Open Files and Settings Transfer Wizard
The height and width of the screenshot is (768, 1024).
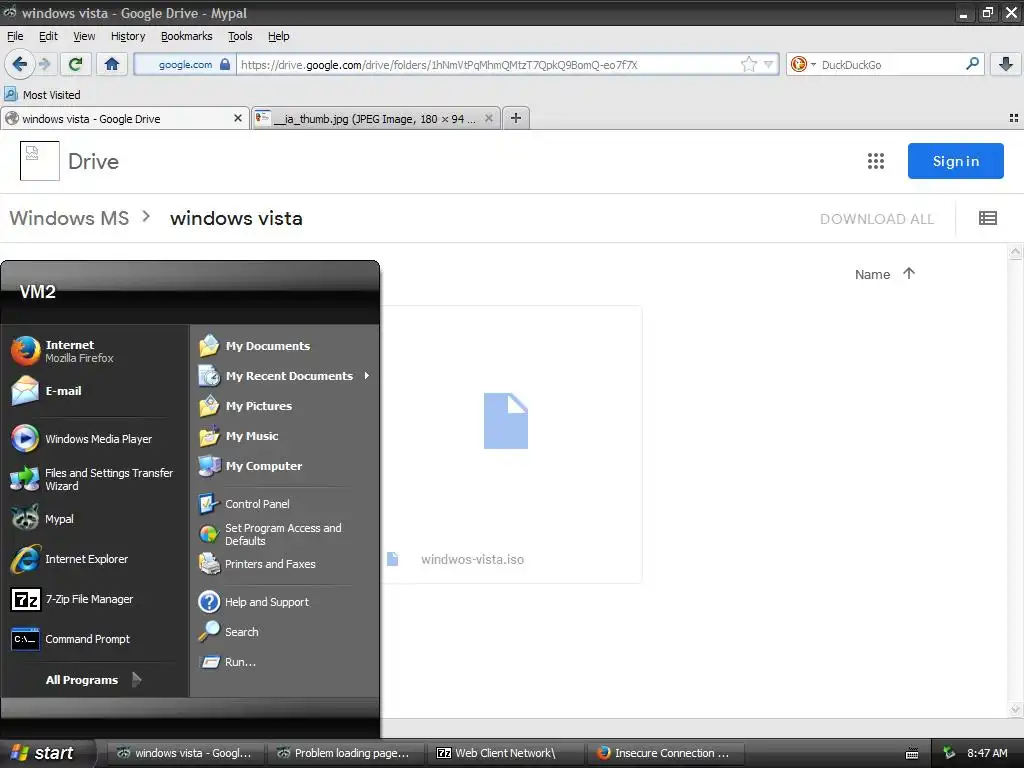96,479
